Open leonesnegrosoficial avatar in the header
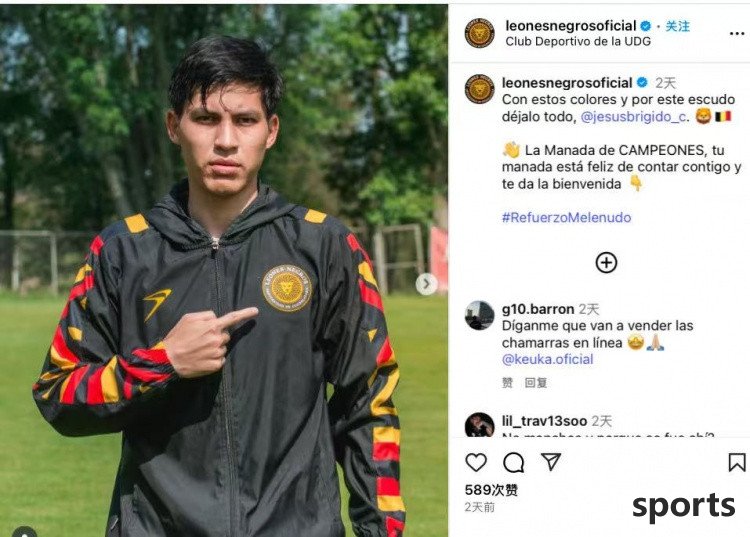 point(480,33)
